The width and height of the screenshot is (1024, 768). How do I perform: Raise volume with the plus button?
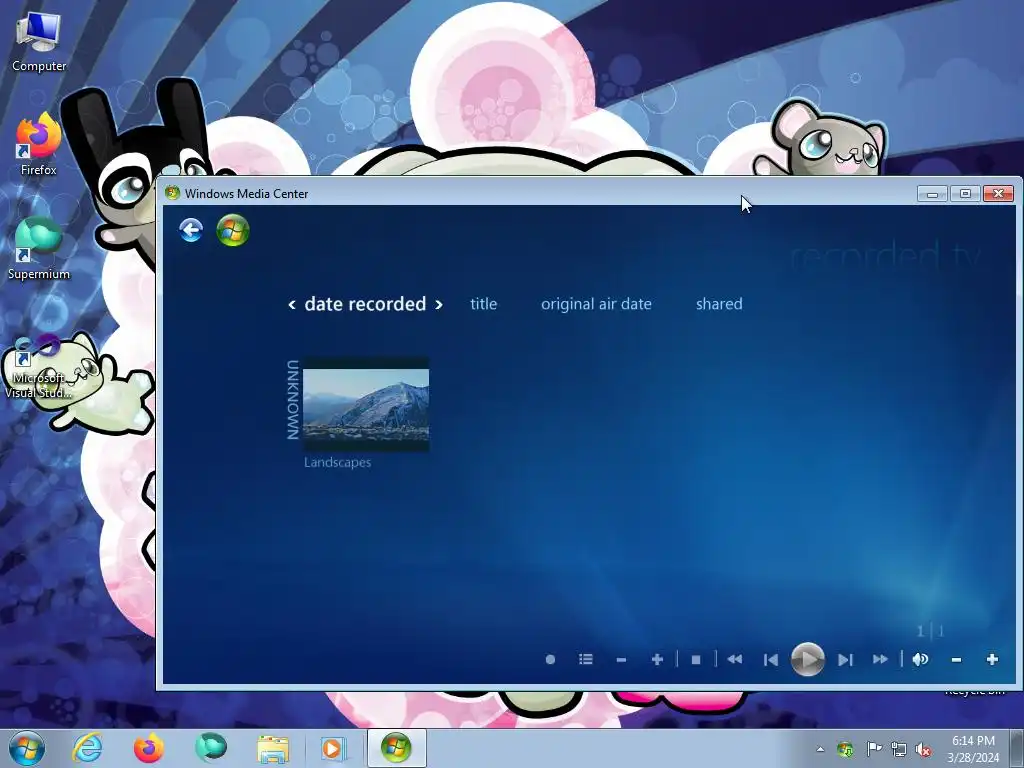tap(993, 660)
